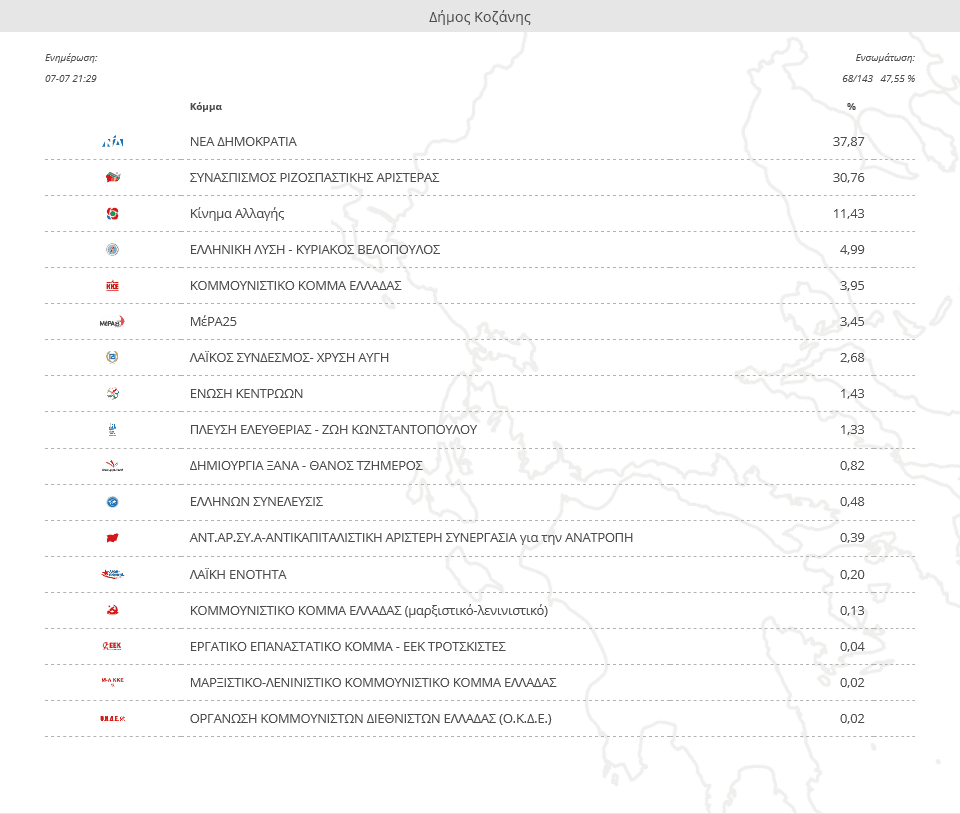Select ΛΑΪΚΟΣ ΣΥΝΔΕΣΜΟΣ- ΧΡΥΣΗ ΑΥΓΗ name
This screenshot has width=960, height=814.
289,357
